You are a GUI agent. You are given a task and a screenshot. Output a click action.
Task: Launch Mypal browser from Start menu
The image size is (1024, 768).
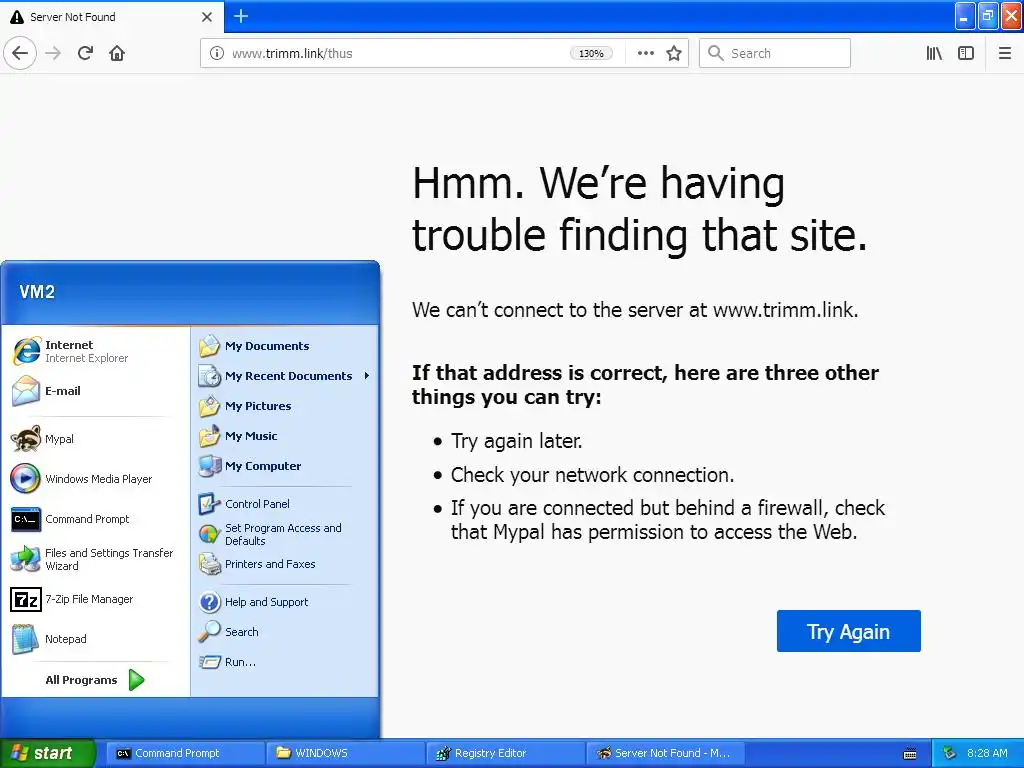click(x=95, y=439)
